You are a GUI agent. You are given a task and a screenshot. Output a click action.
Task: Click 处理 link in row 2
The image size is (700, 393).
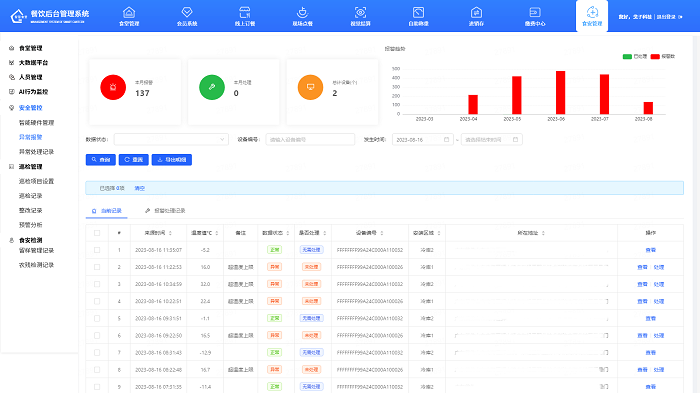point(659,267)
